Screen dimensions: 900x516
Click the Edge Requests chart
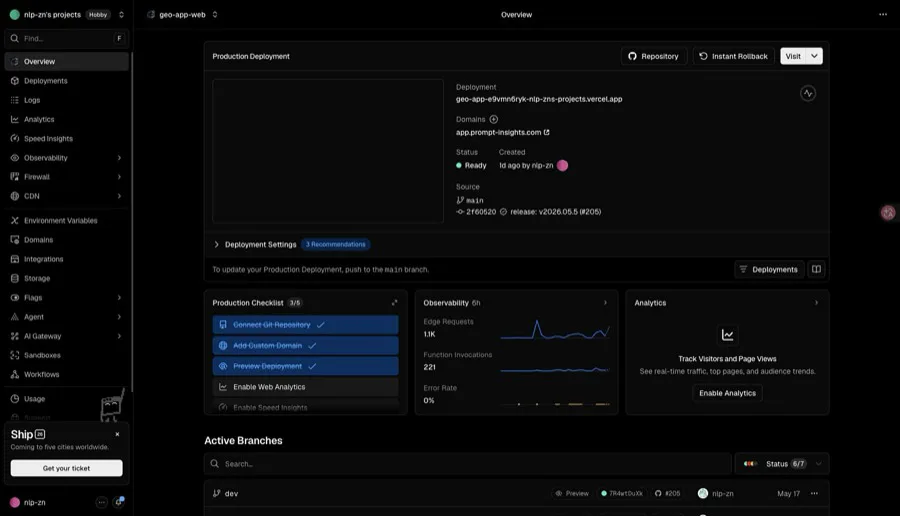[555, 331]
